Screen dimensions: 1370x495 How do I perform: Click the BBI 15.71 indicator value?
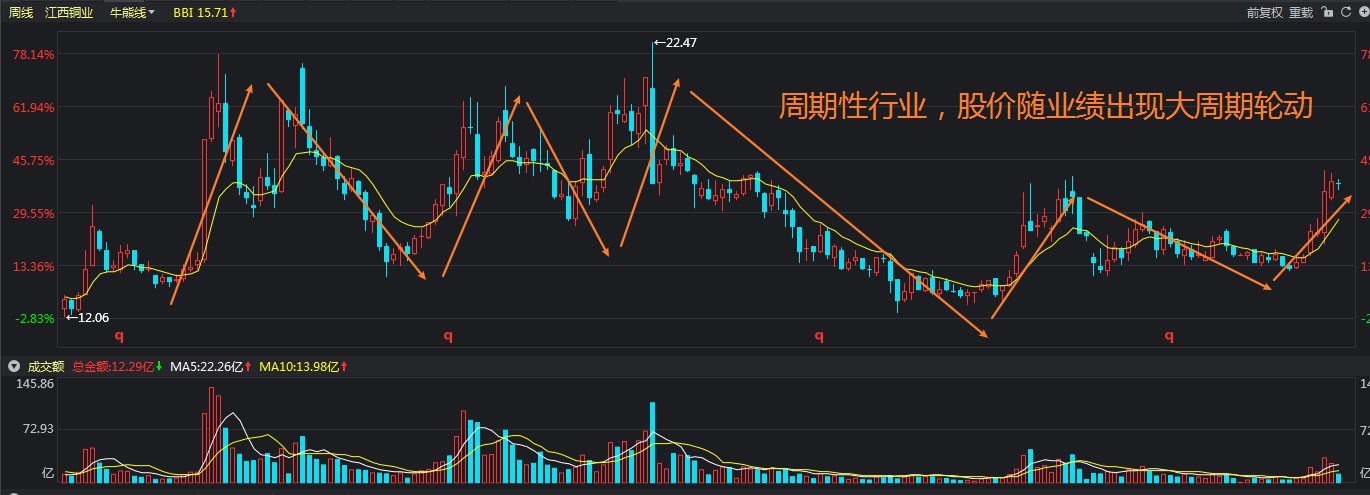[x=204, y=13]
